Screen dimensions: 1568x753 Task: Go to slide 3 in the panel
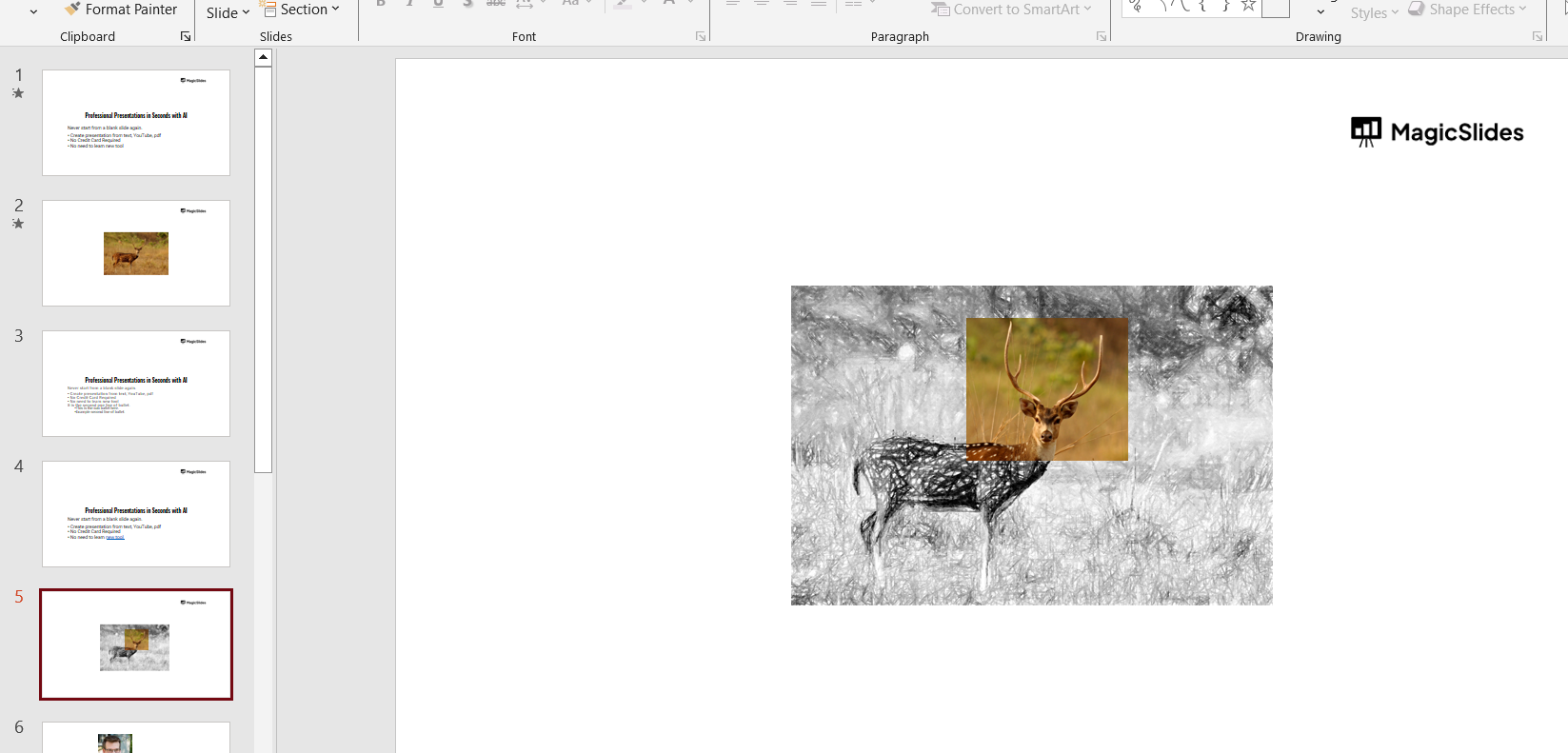click(136, 384)
